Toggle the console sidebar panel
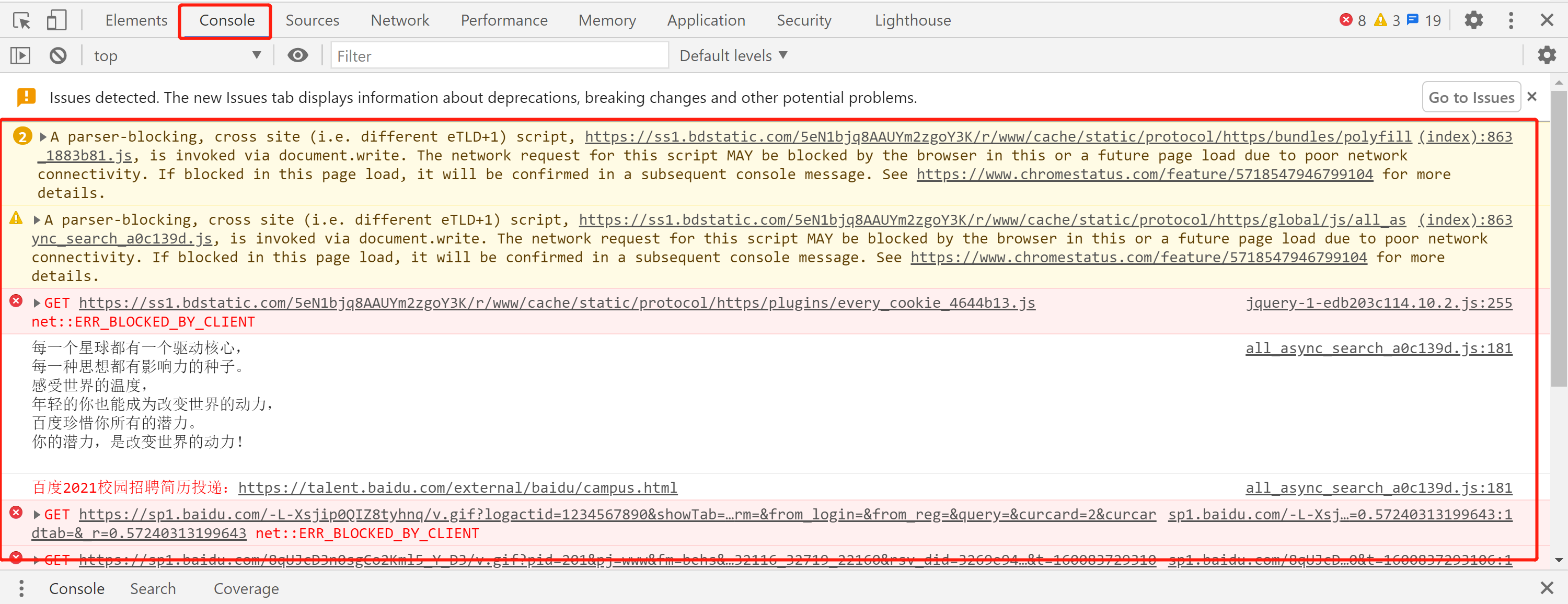Screen dimensions: 1568x604 pos(20,56)
